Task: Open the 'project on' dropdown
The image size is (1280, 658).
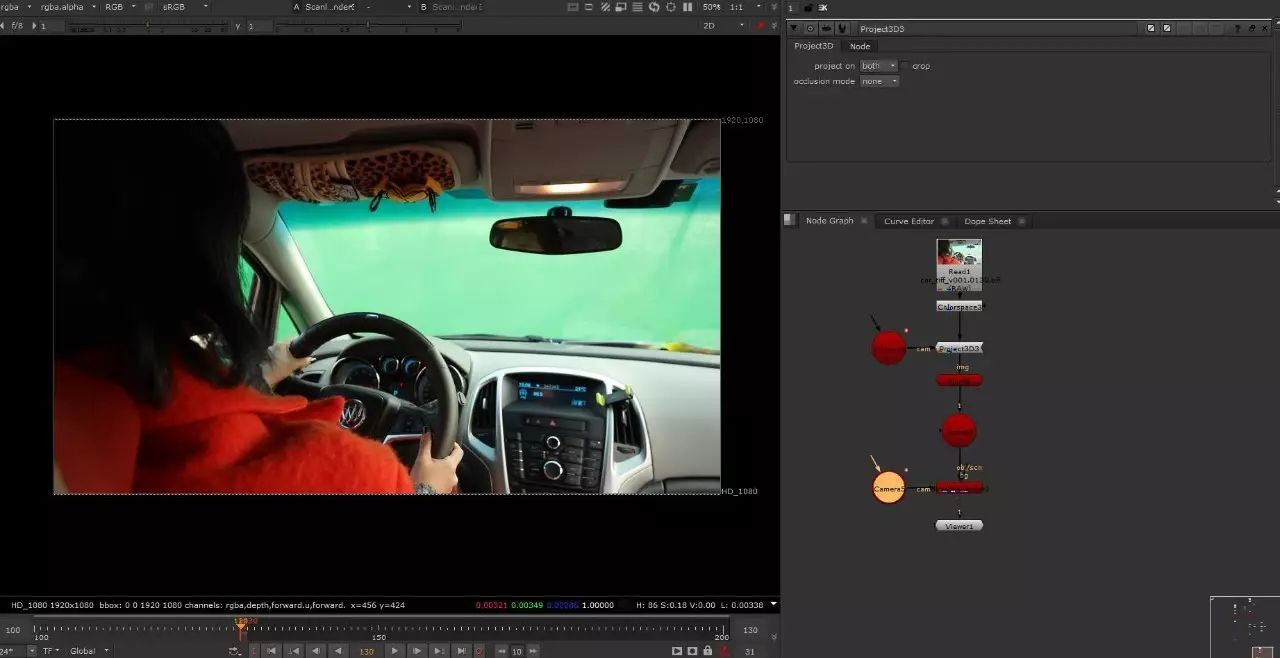Action: [878, 66]
